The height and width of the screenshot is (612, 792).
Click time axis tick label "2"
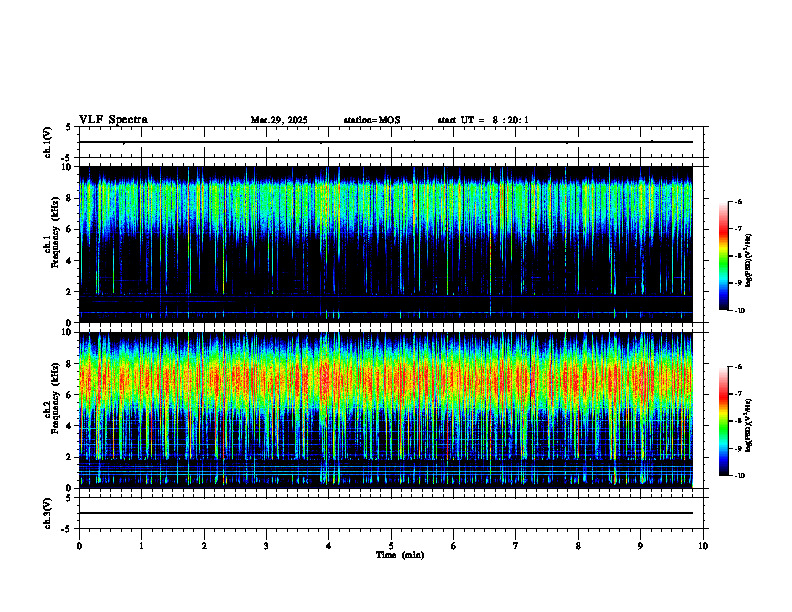pyautogui.click(x=204, y=546)
